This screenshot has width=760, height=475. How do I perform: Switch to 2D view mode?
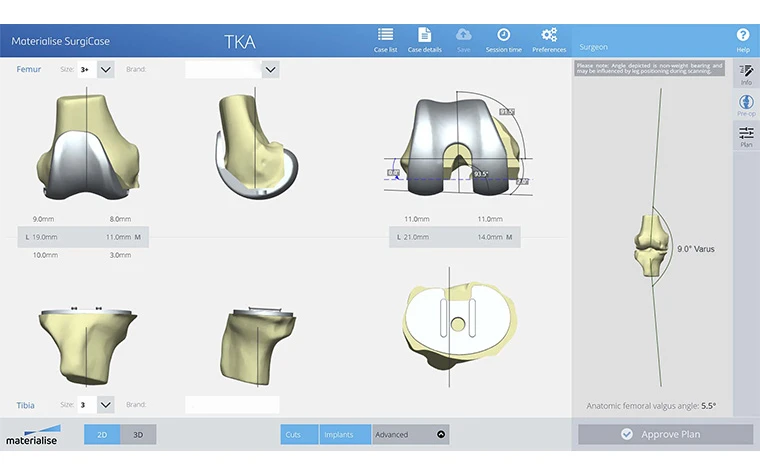(x=102, y=435)
